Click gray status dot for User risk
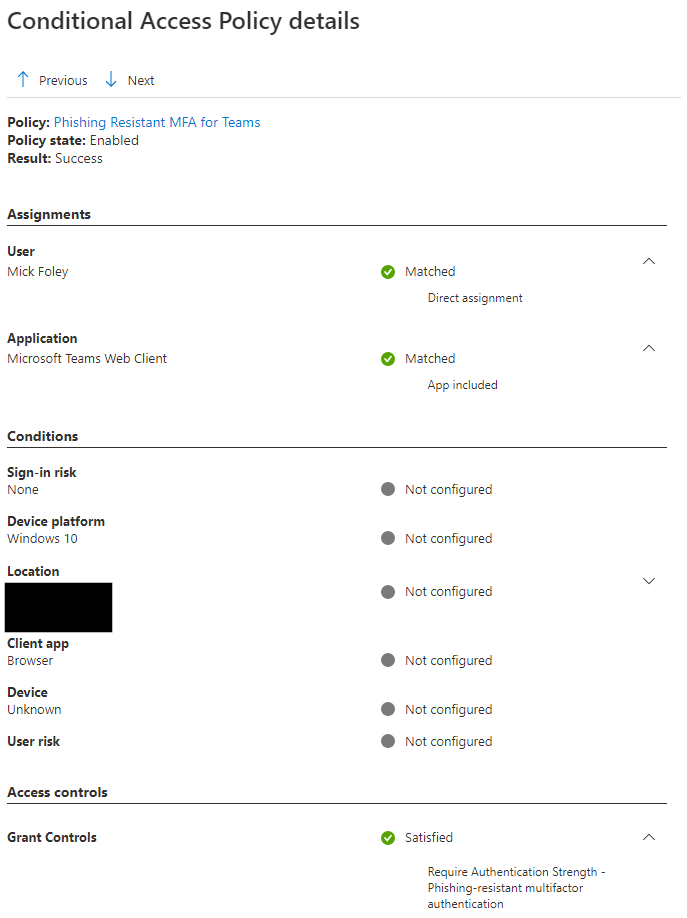The height and width of the screenshot is (918, 687). [388, 742]
